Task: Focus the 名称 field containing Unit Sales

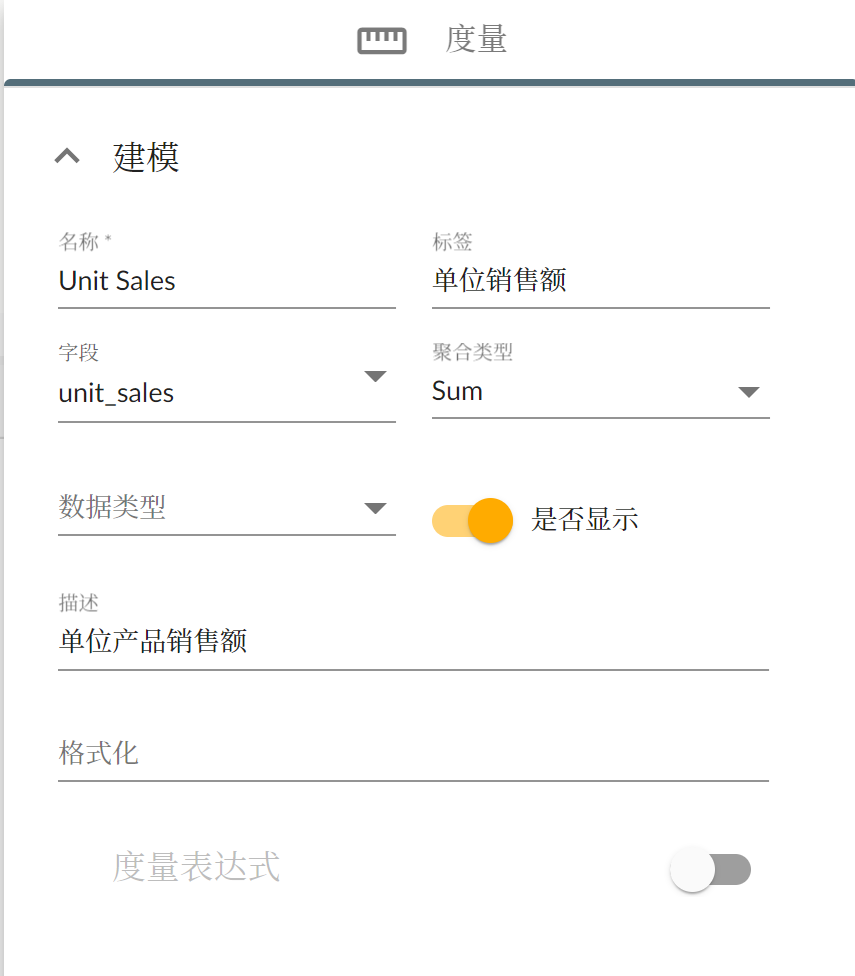Action: tap(226, 281)
